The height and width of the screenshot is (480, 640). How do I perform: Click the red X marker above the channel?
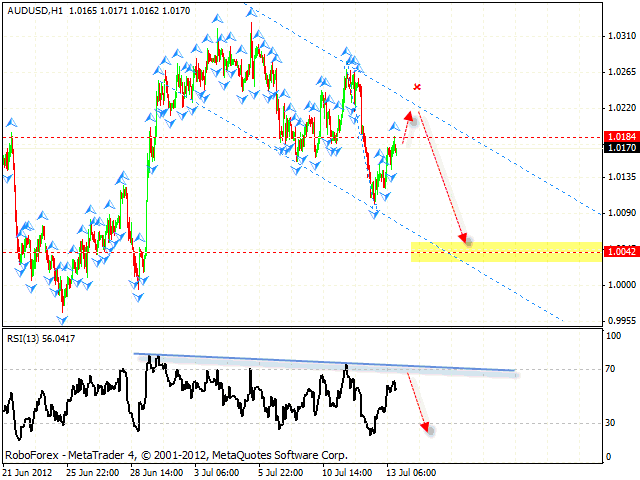pos(417,88)
